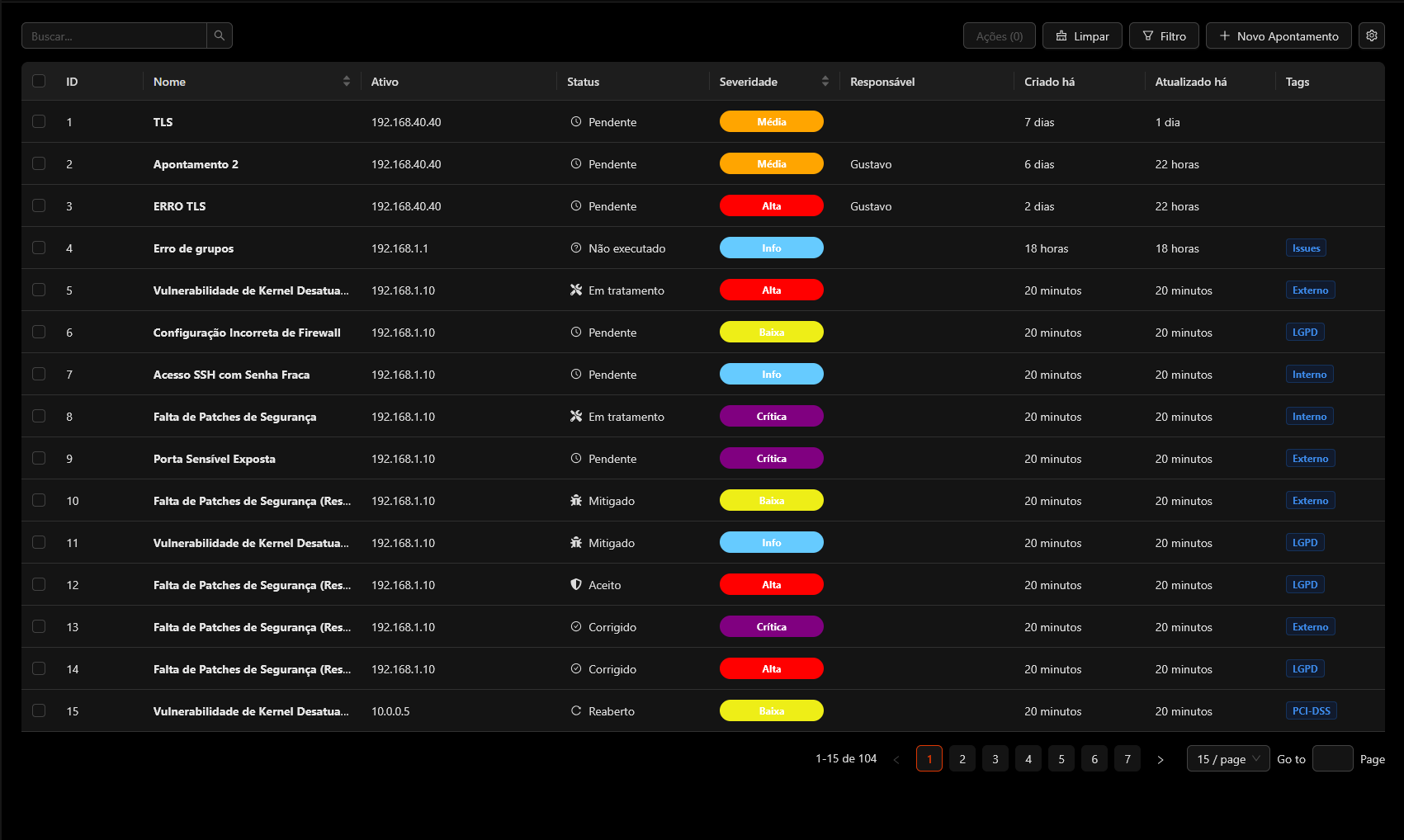The height and width of the screenshot is (840, 1404).
Task: Click the Responsável column header
Action: click(882, 82)
